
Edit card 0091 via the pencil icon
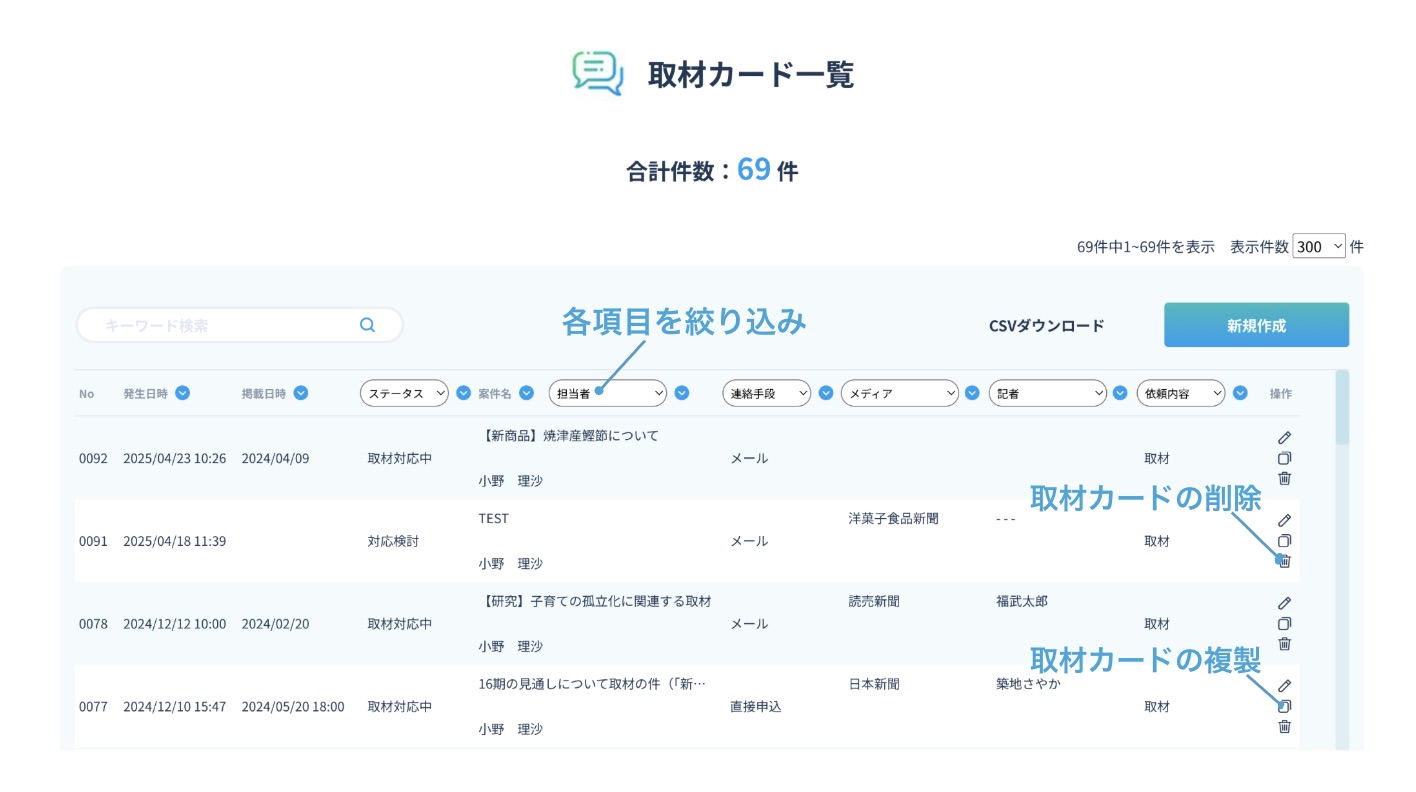coord(1285,520)
